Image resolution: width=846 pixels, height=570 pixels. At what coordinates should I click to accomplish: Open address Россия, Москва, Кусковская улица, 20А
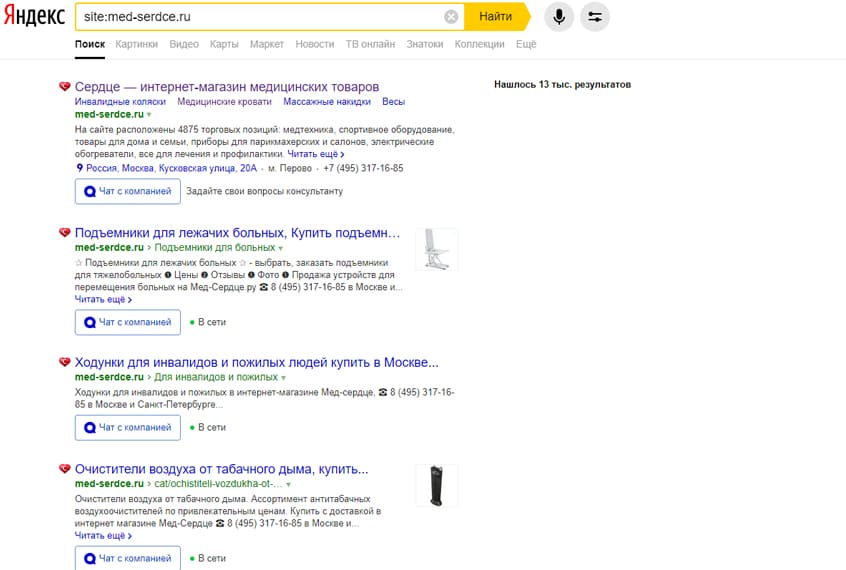click(171, 168)
